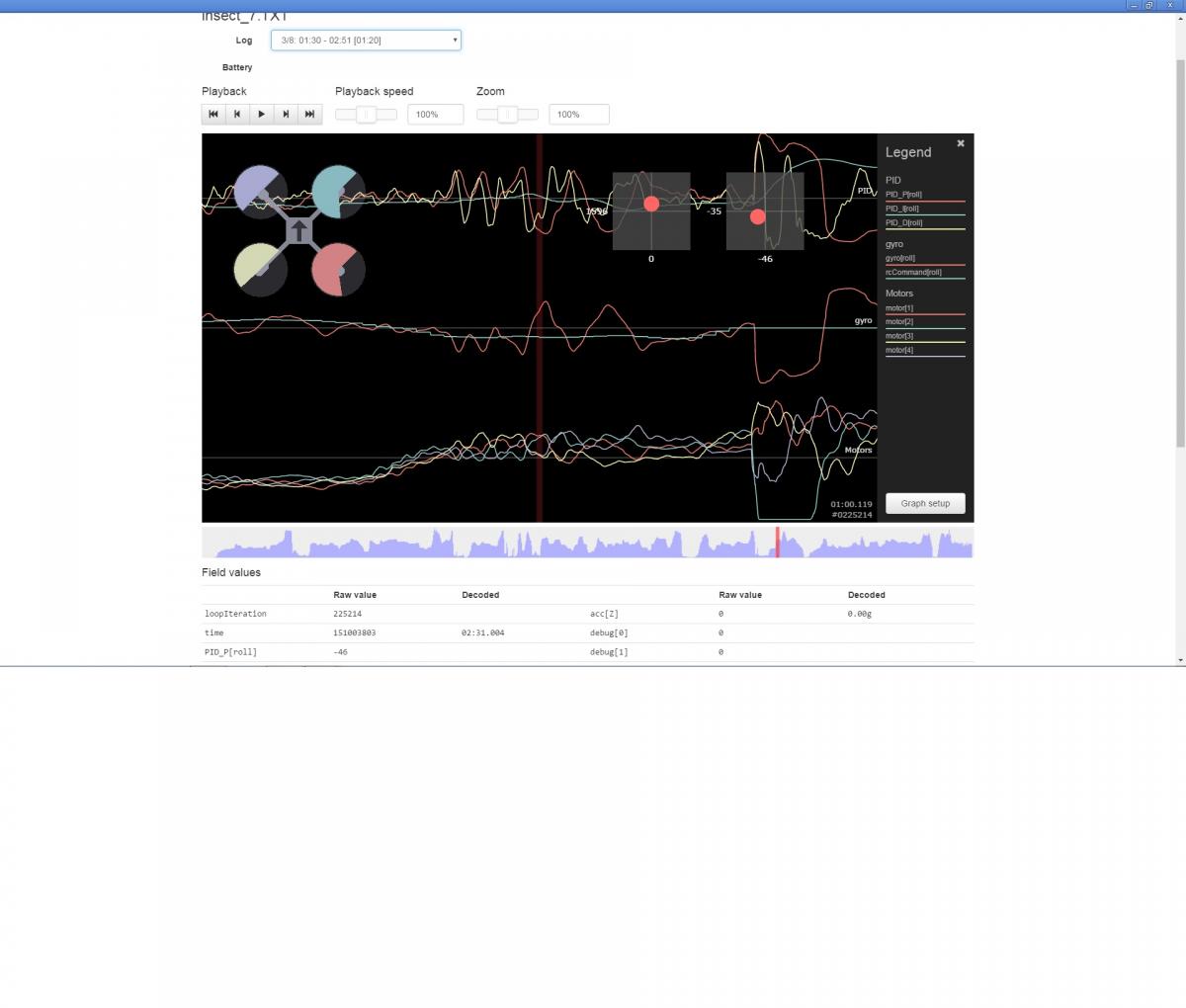Adjust the Zoom slider
Viewport: 1186px width, 1008px height.
[507, 115]
